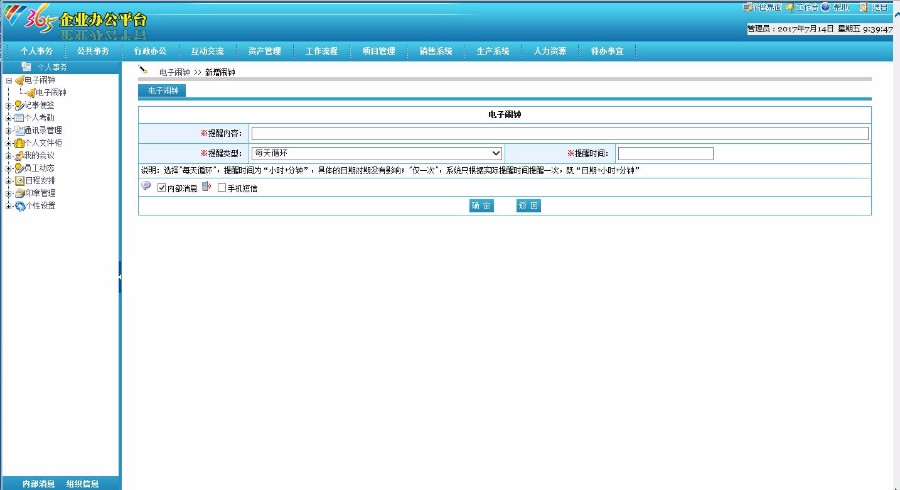Expand the 印章管理 tree node

9,194
